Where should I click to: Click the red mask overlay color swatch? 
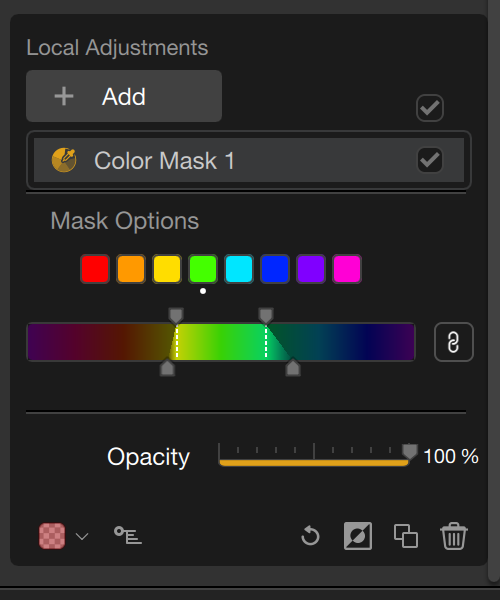click(52, 536)
